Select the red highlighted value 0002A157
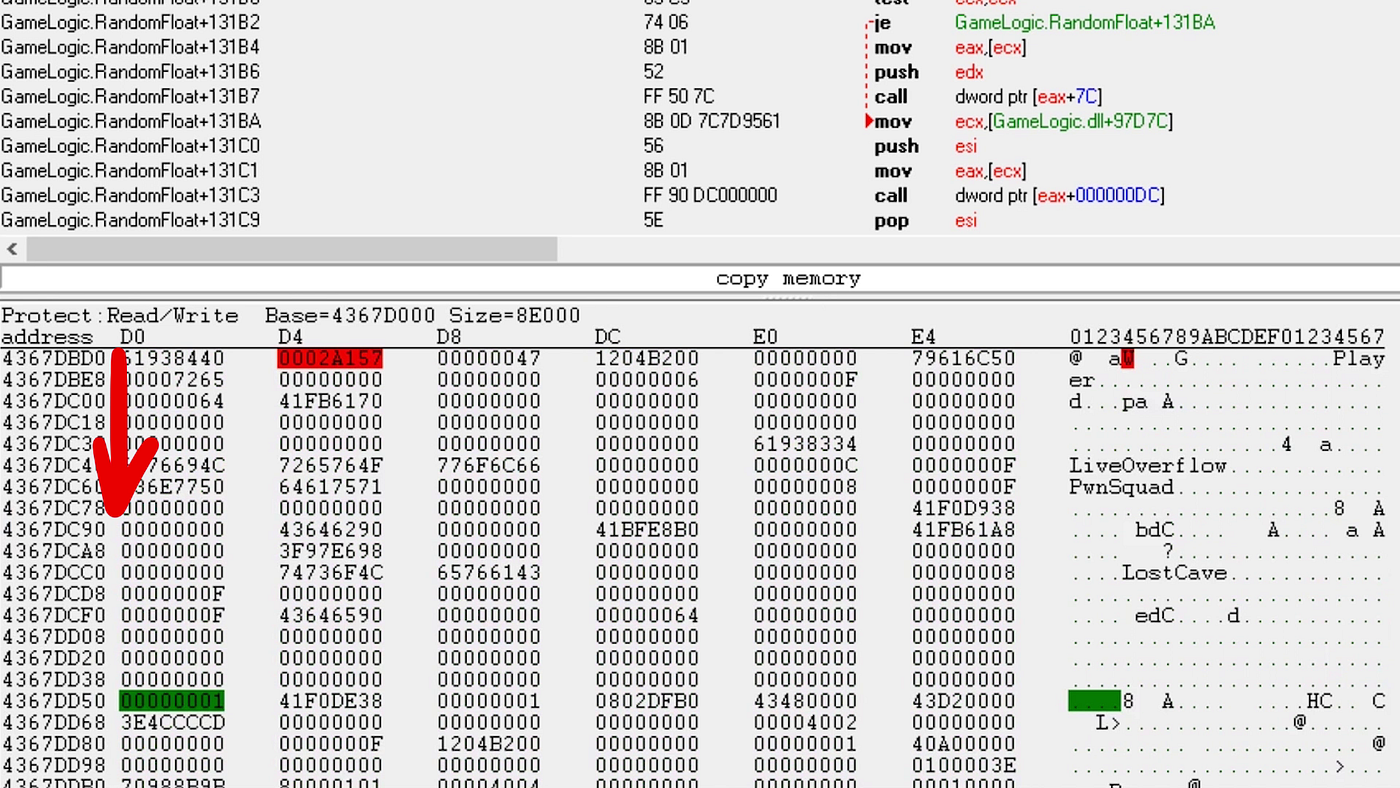Viewport: 1400px width, 788px height. point(330,359)
